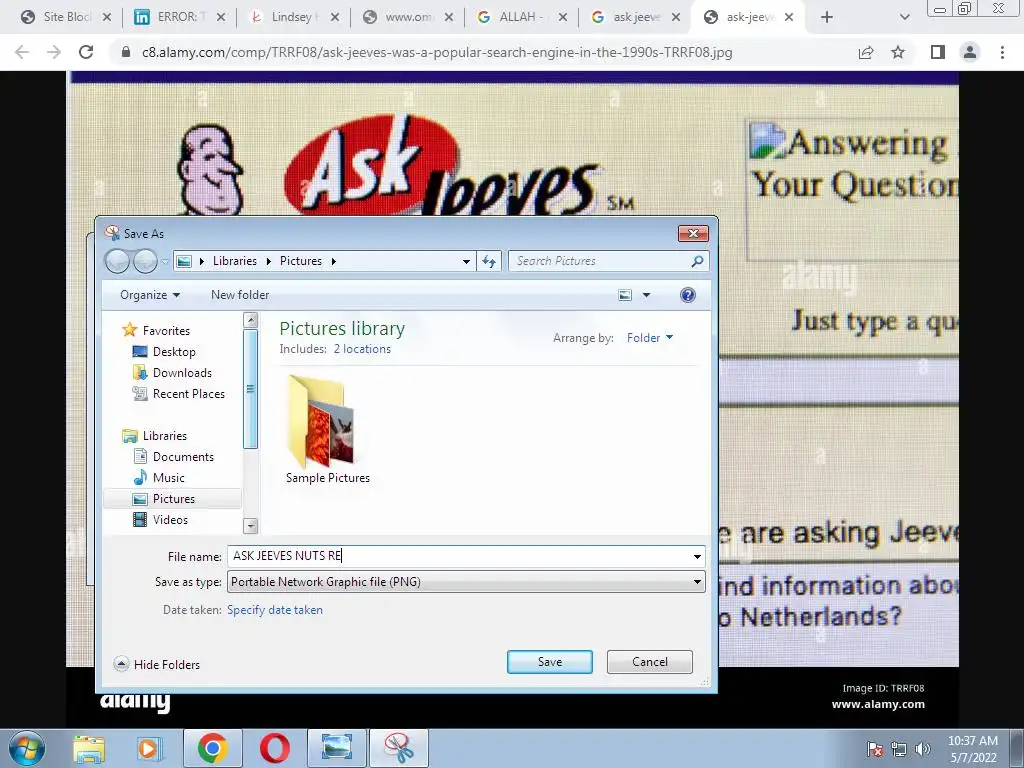Viewport: 1024px width, 768px height.
Task: Click the share page icon in Chrome
Action: point(865,52)
